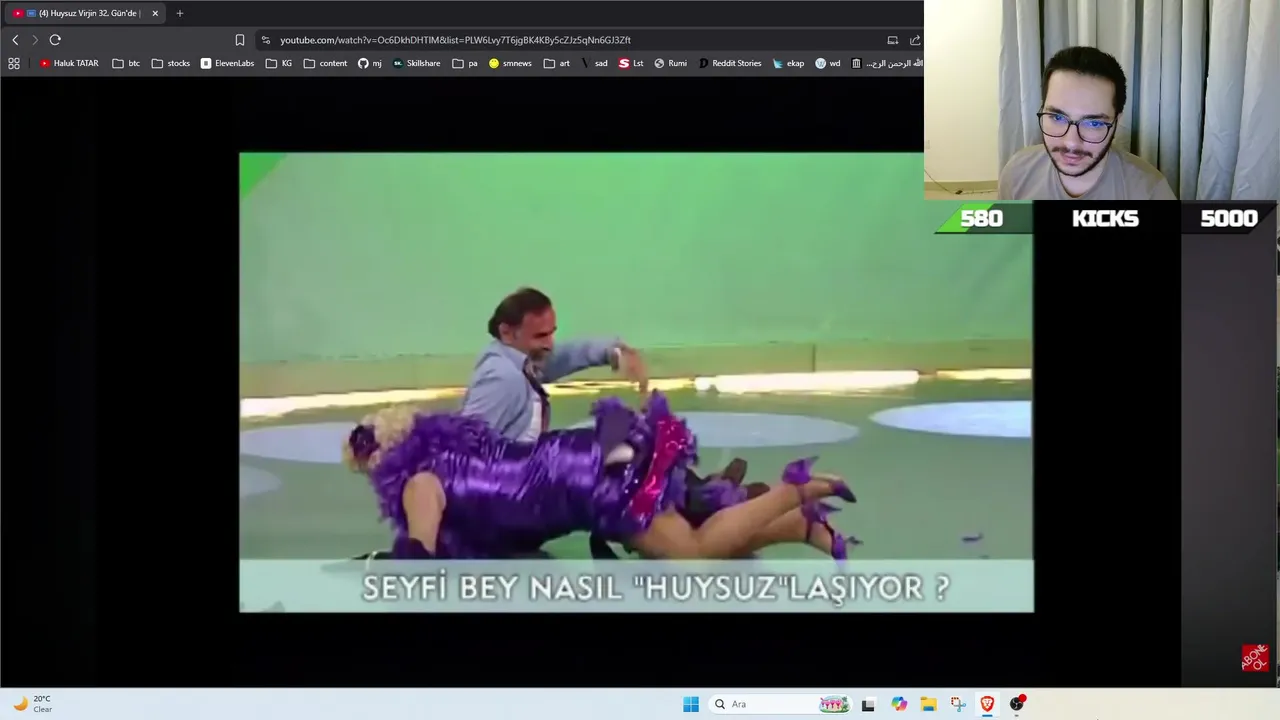The width and height of the screenshot is (1280, 720).
Task: Open the btc bookmarks folder
Action: click(126, 63)
